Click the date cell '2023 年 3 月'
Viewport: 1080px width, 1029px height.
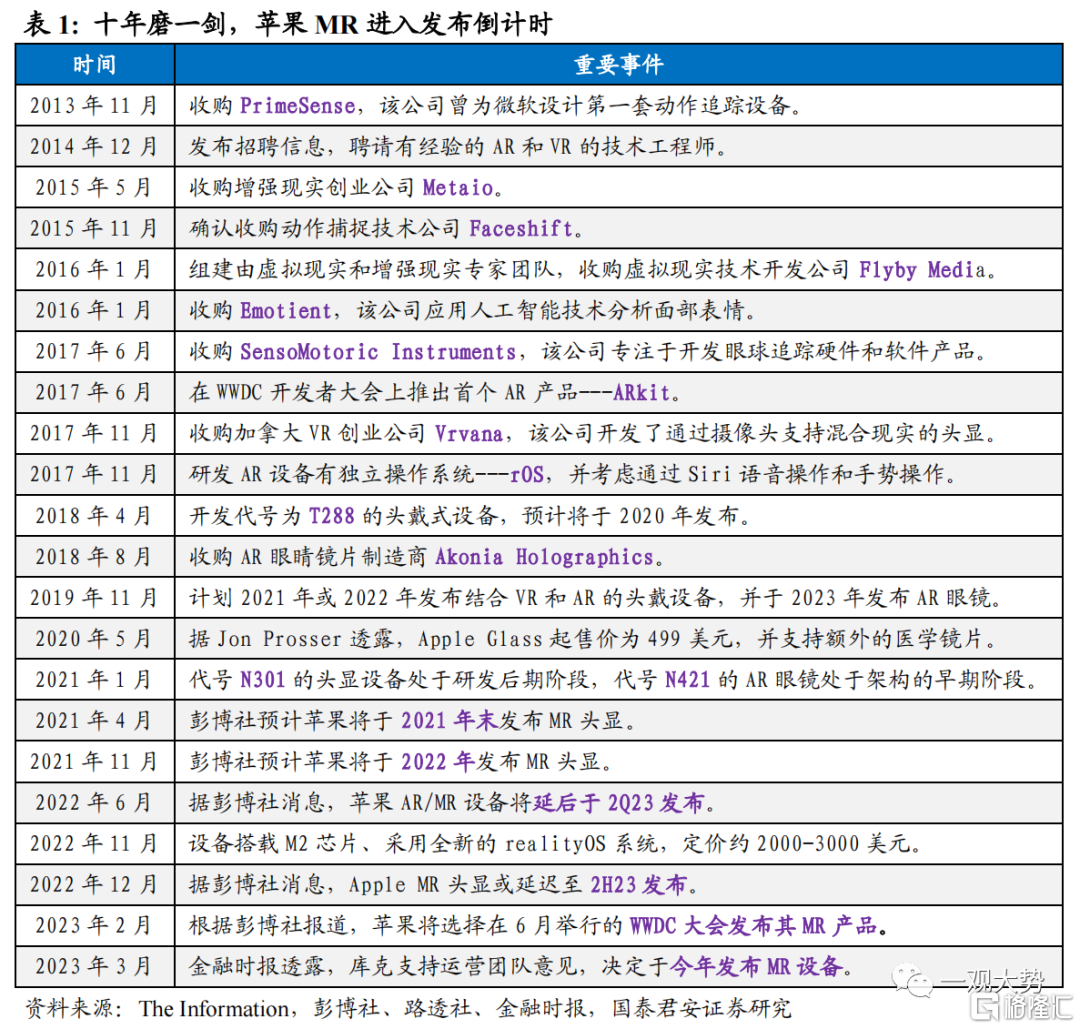(x=94, y=967)
